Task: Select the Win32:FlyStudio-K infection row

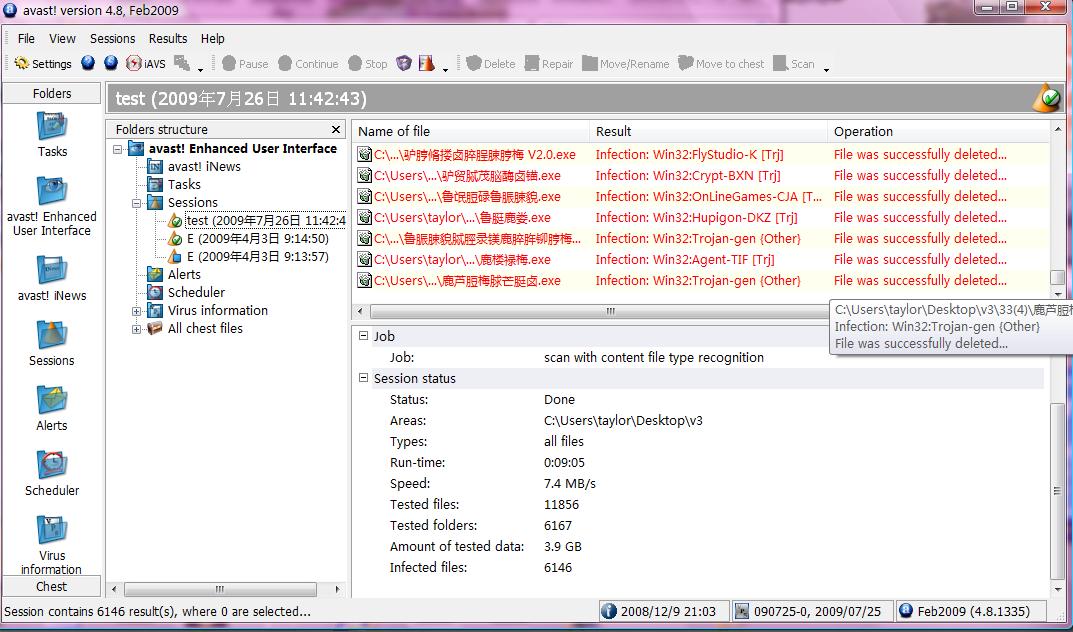Action: (701, 155)
